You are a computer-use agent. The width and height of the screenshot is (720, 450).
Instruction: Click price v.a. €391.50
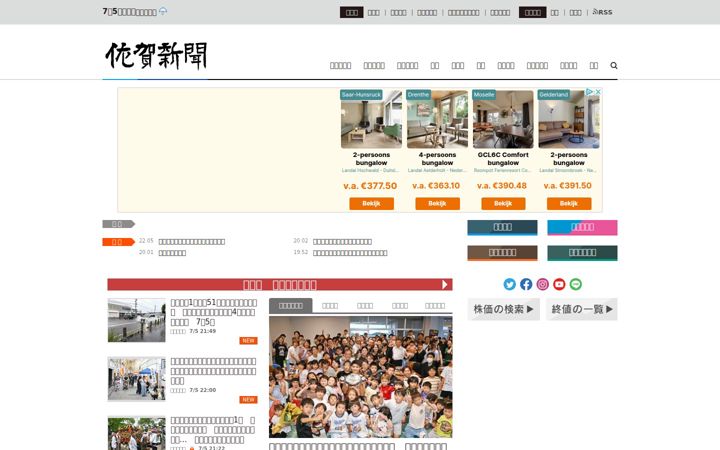[x=568, y=186]
